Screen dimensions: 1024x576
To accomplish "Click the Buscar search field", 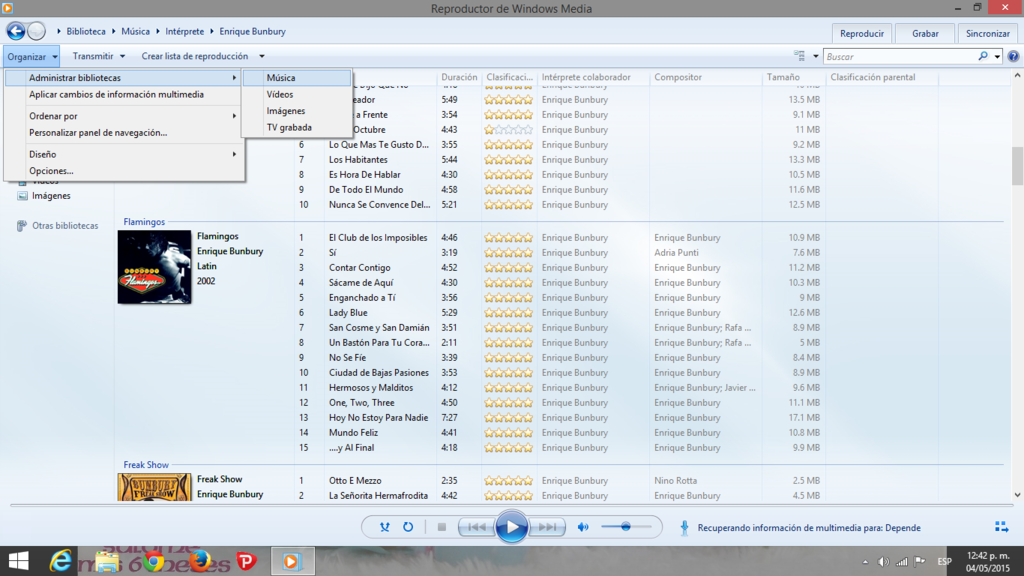I will tap(898, 57).
